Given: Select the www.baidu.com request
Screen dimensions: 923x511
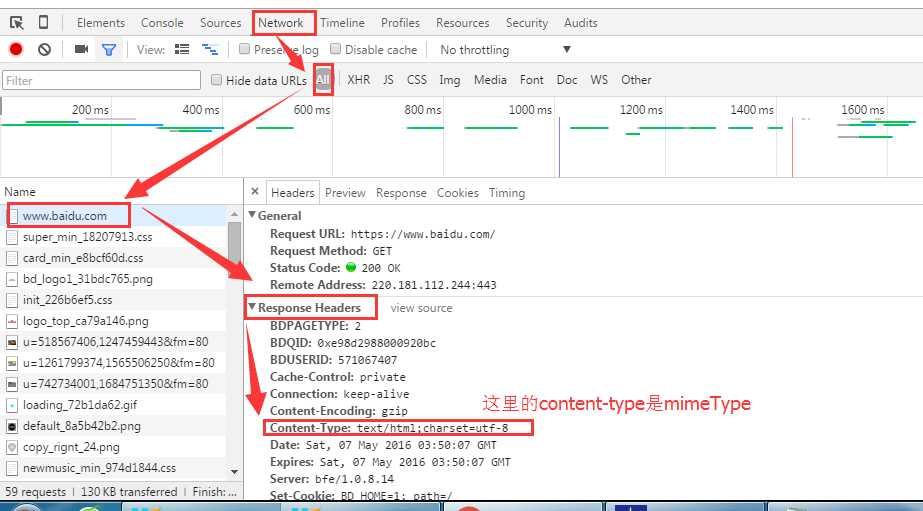Looking at the screenshot, I should point(113,215).
